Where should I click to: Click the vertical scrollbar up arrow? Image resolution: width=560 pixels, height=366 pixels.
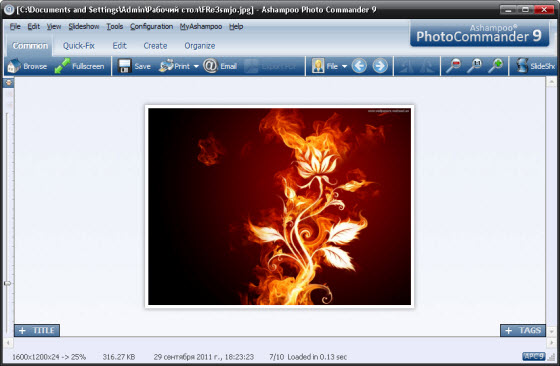(x=551, y=82)
